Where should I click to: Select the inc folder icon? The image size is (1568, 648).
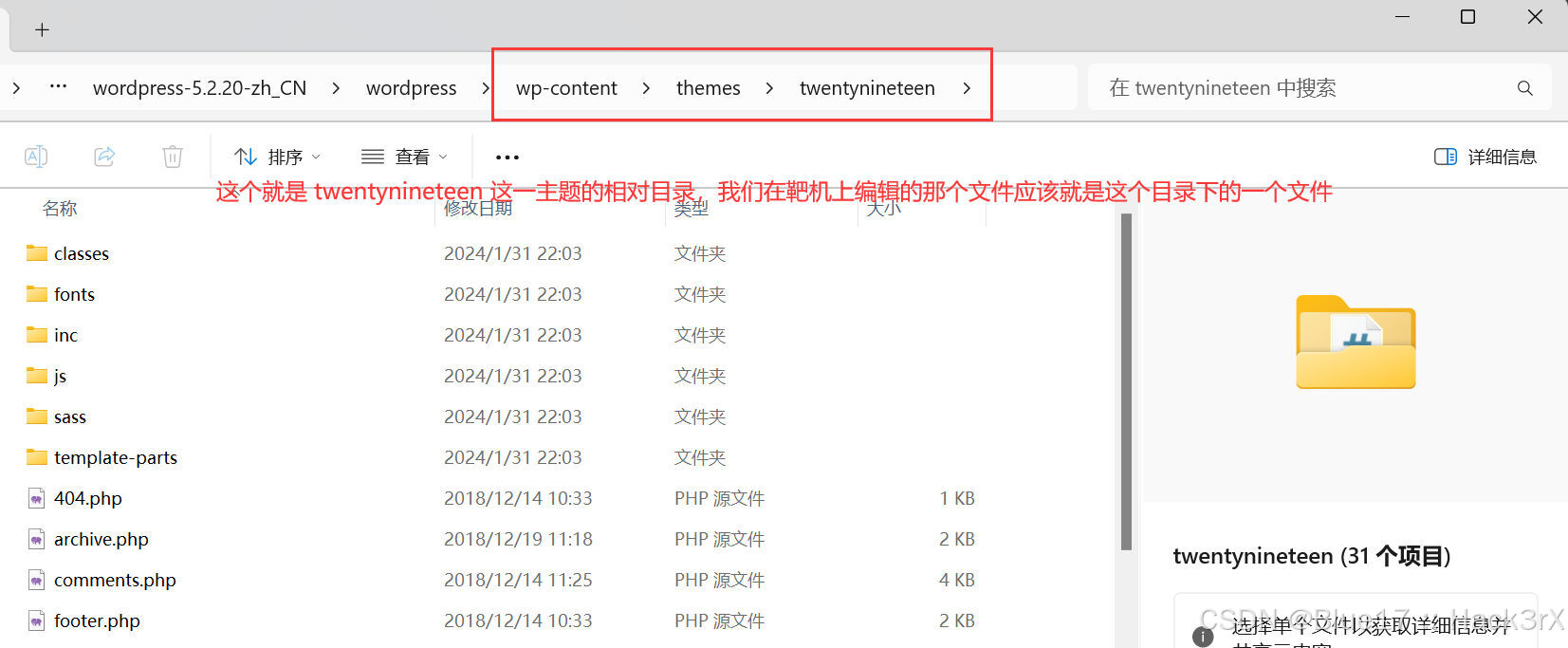pyautogui.click(x=37, y=335)
